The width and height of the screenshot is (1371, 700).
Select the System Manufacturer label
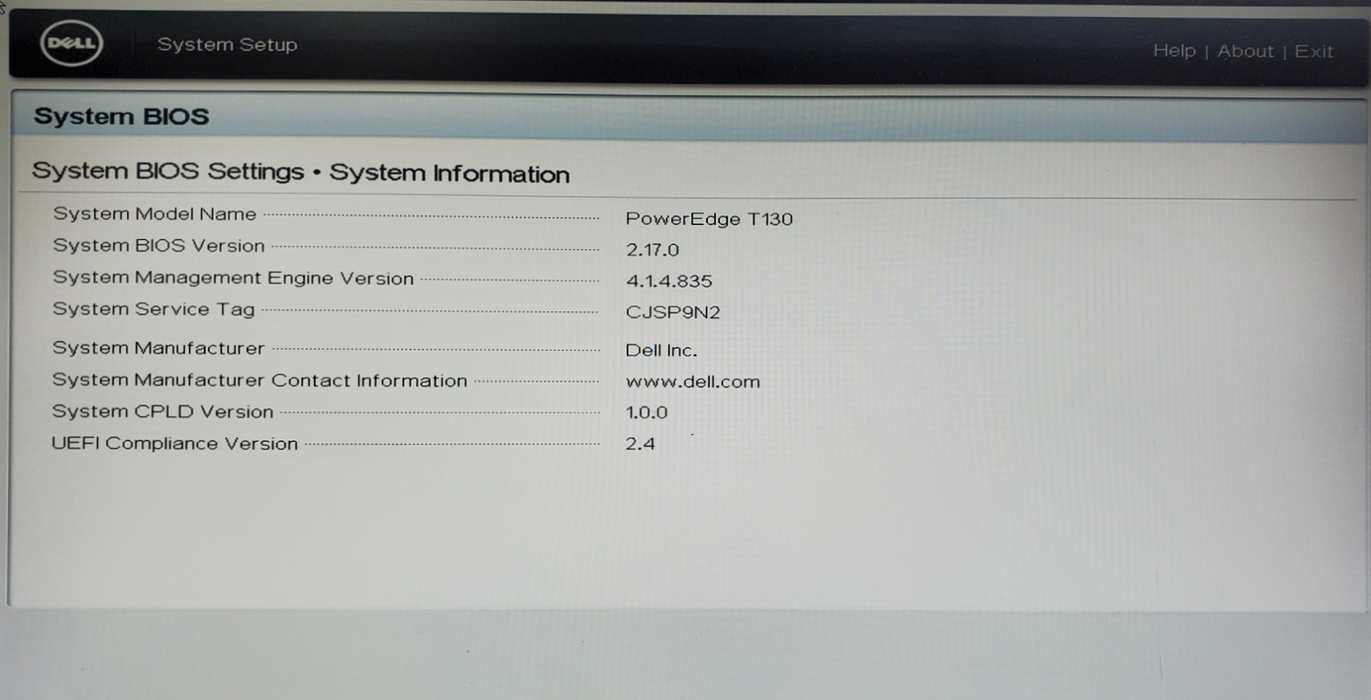coord(159,348)
